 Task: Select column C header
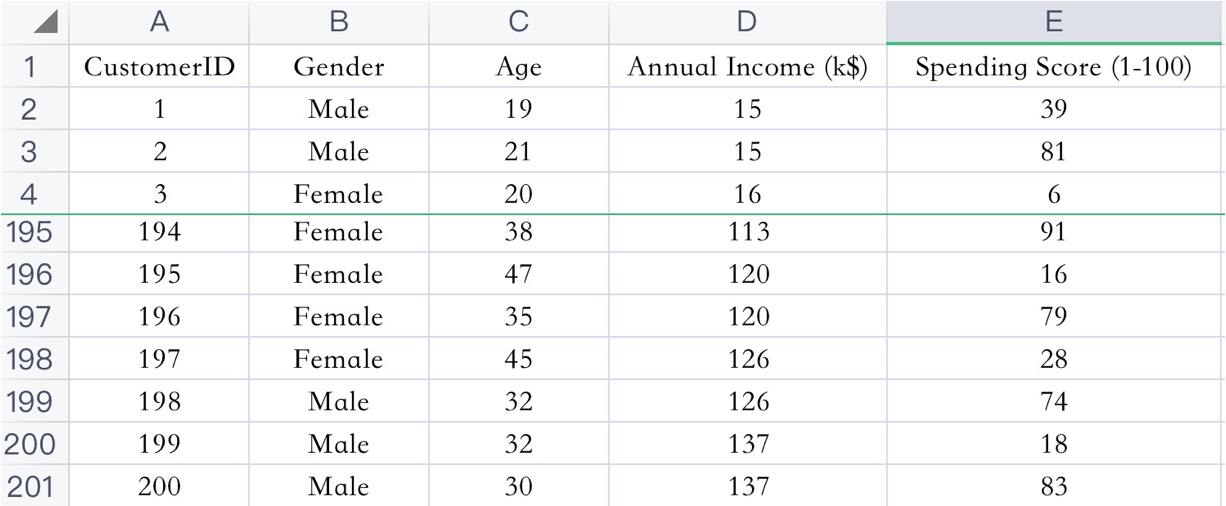519,22
